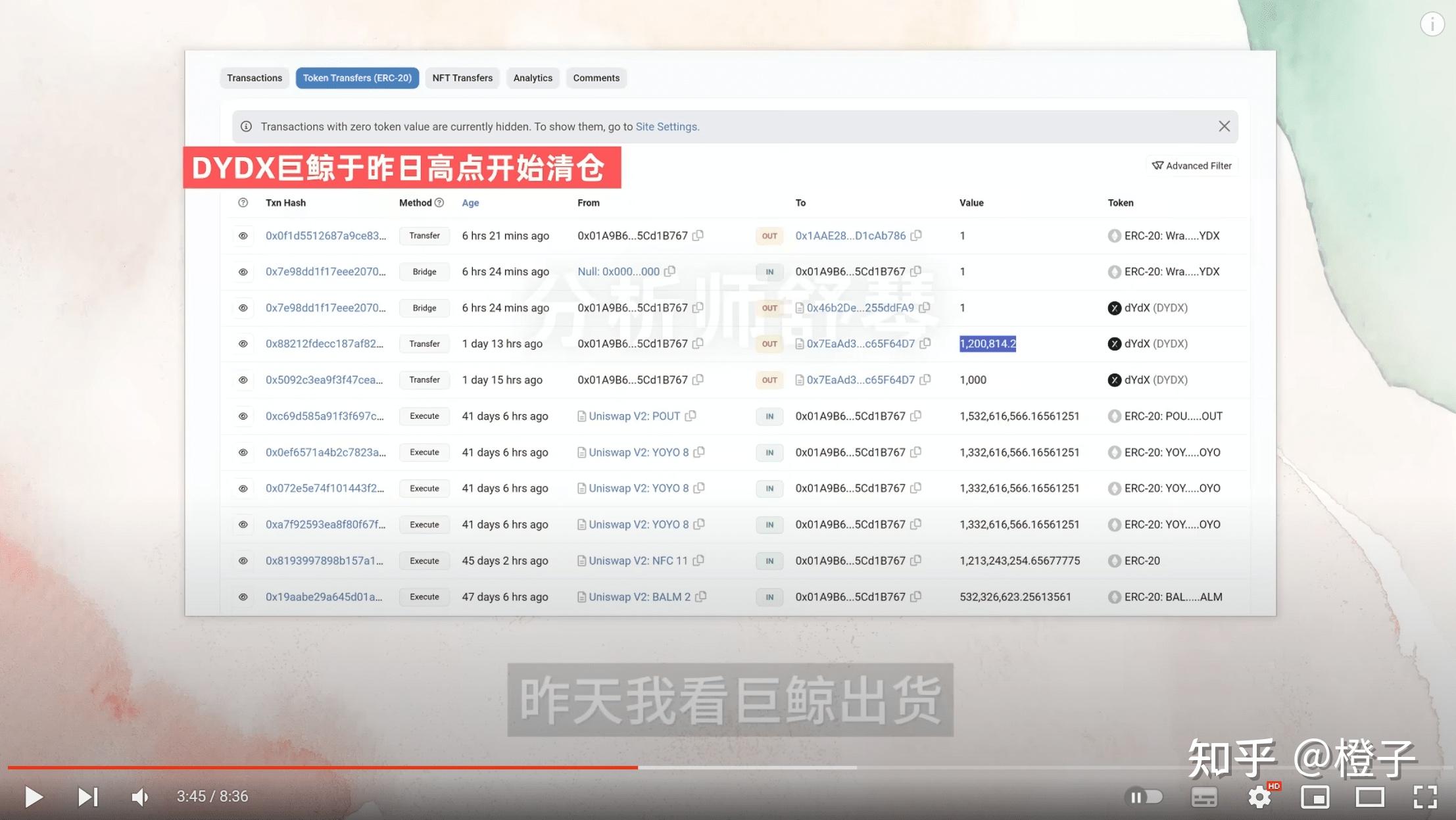Preview transaction 0x8193997898b157a1 eye icon
This screenshot has width=1456, height=820.
243,561
